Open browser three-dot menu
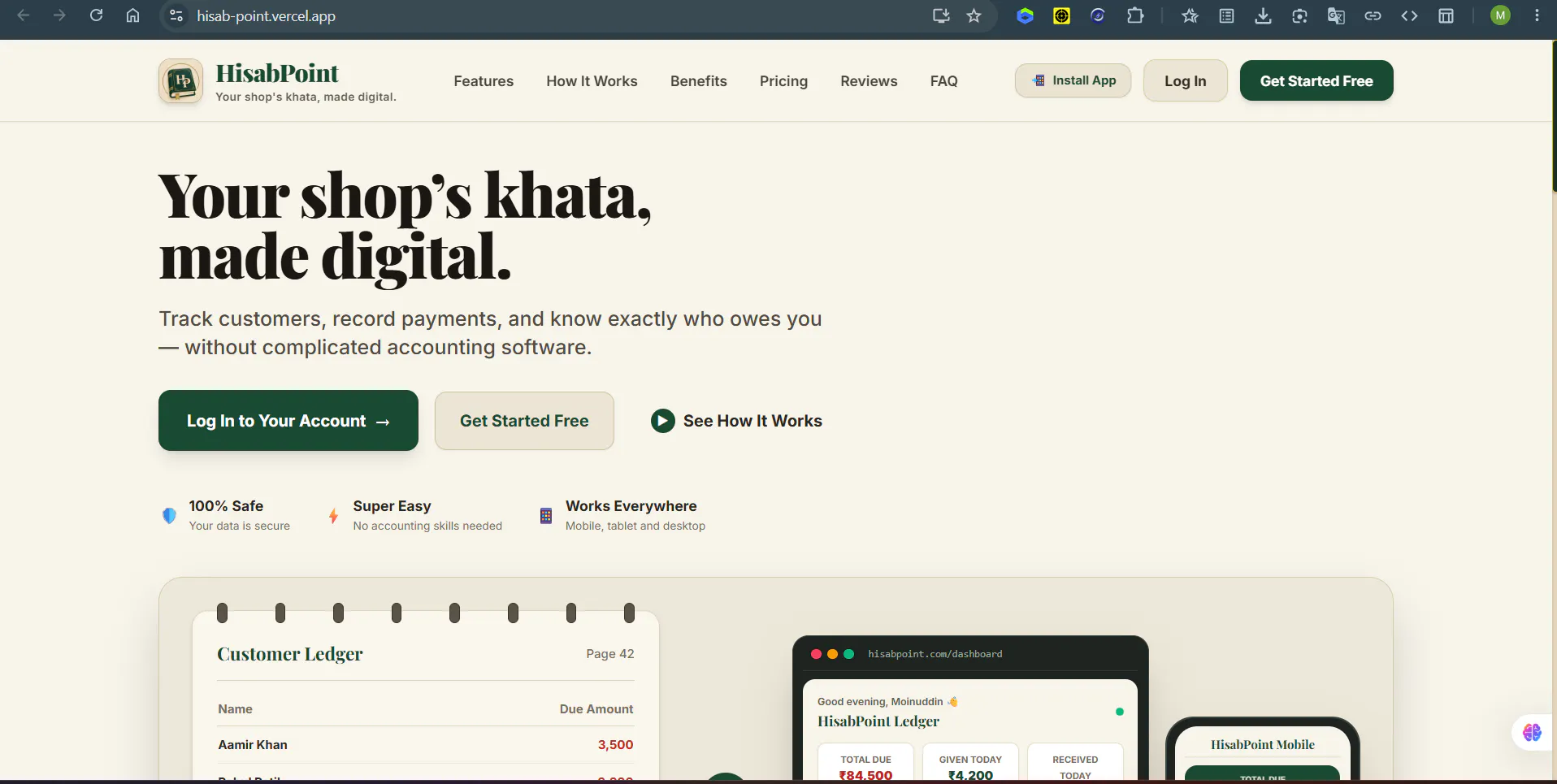1557x784 pixels. [1537, 15]
